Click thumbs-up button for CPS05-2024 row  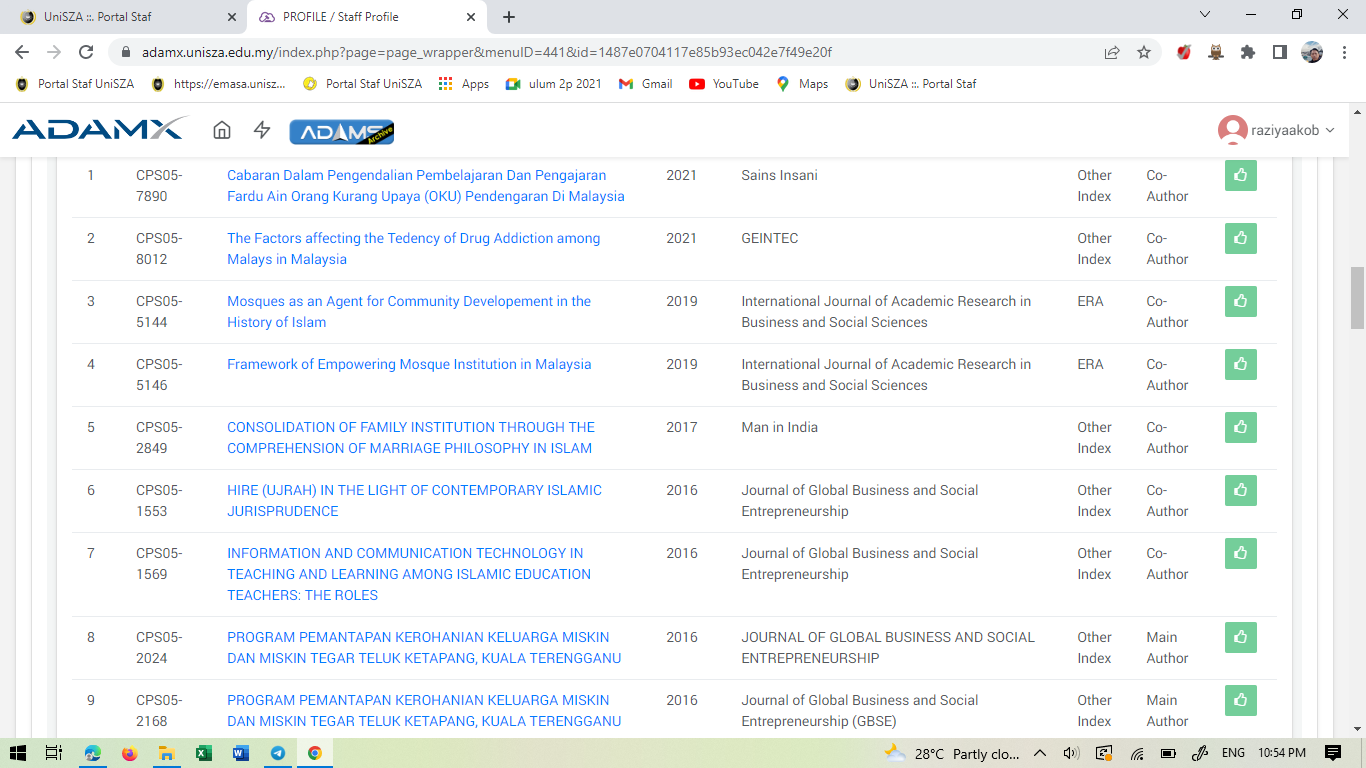tap(1241, 637)
